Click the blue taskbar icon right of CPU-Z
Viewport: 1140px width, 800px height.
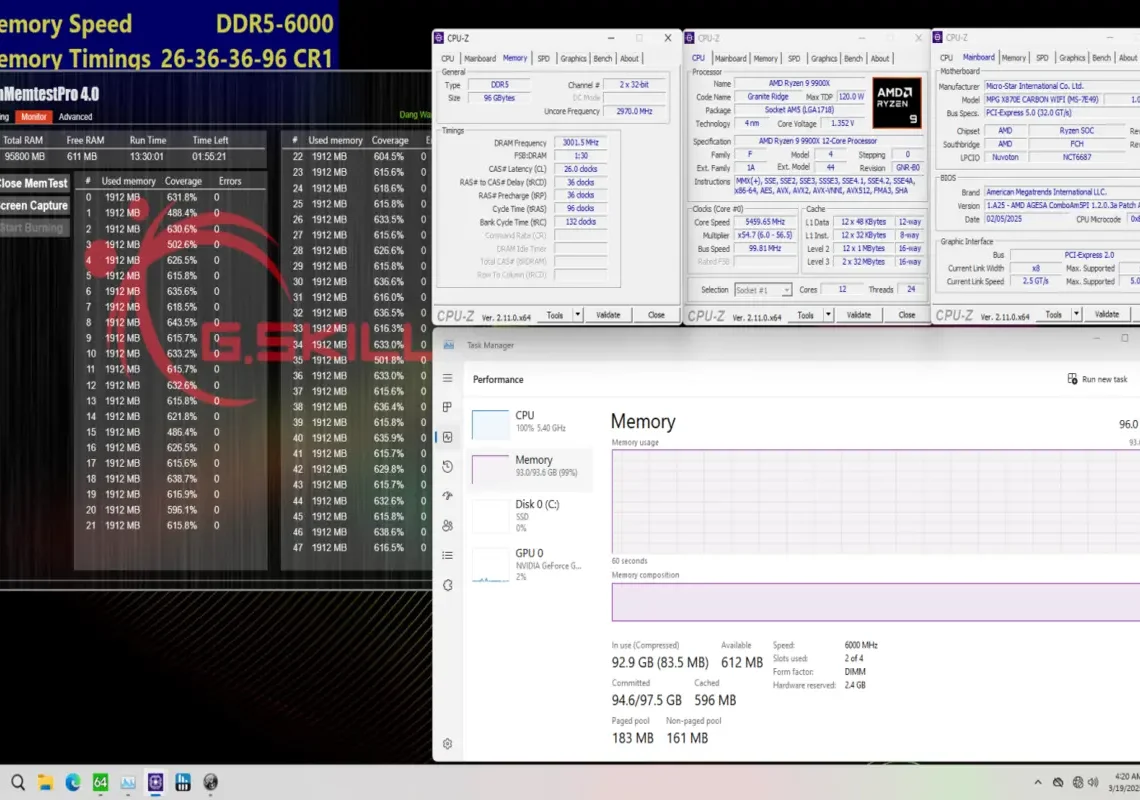(x=183, y=783)
